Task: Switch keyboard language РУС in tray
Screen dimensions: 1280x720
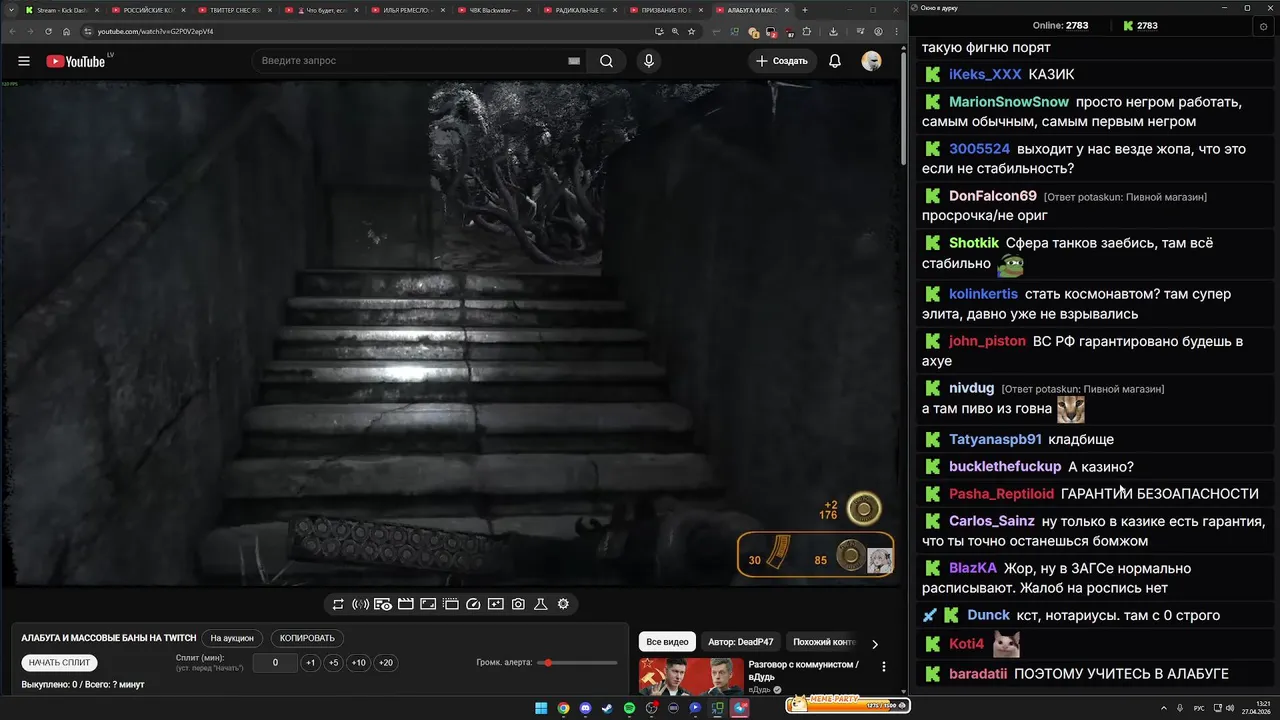Action: (x=1199, y=708)
